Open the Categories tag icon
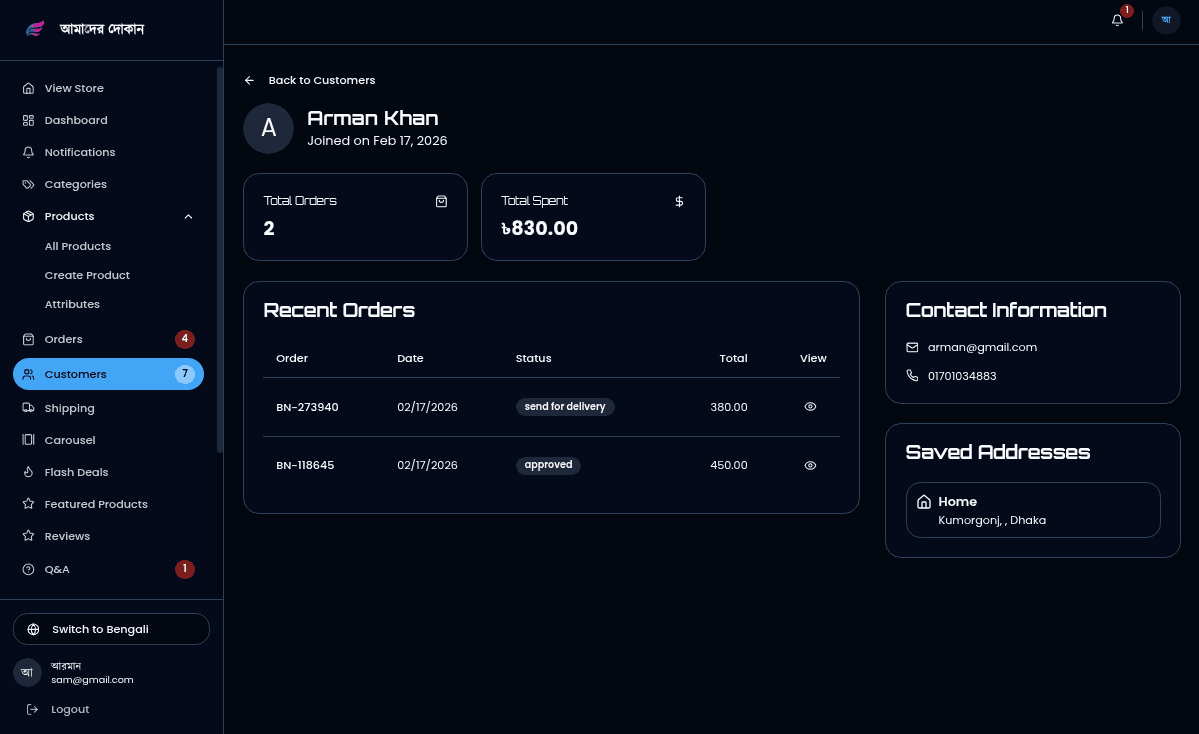The height and width of the screenshot is (734, 1199). [x=28, y=184]
